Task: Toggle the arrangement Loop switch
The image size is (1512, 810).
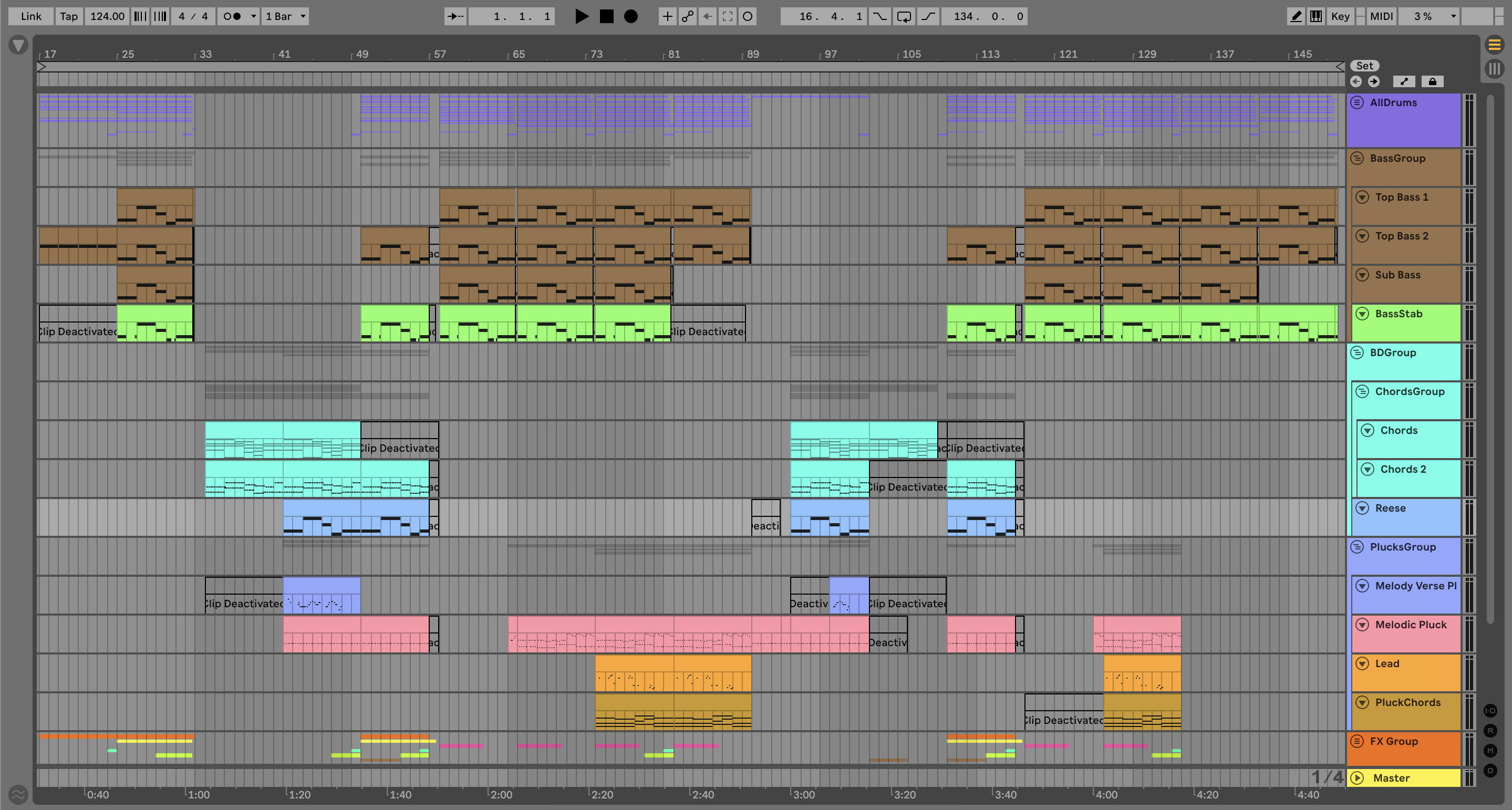Action: pos(904,16)
